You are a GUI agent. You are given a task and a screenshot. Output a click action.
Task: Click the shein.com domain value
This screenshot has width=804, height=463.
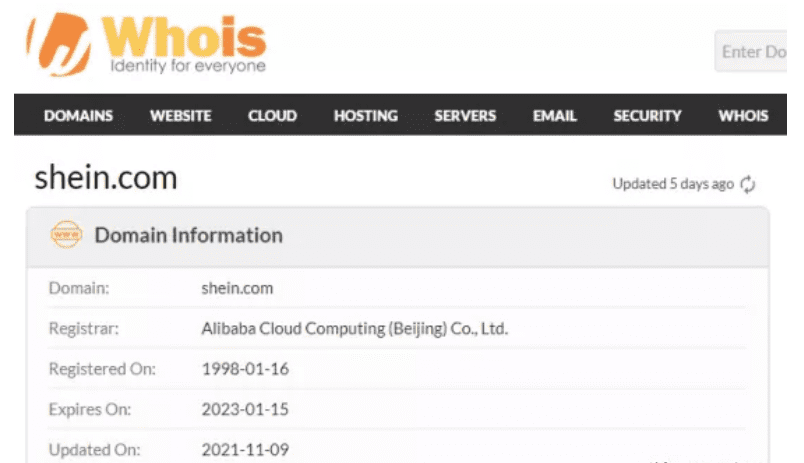coord(237,288)
